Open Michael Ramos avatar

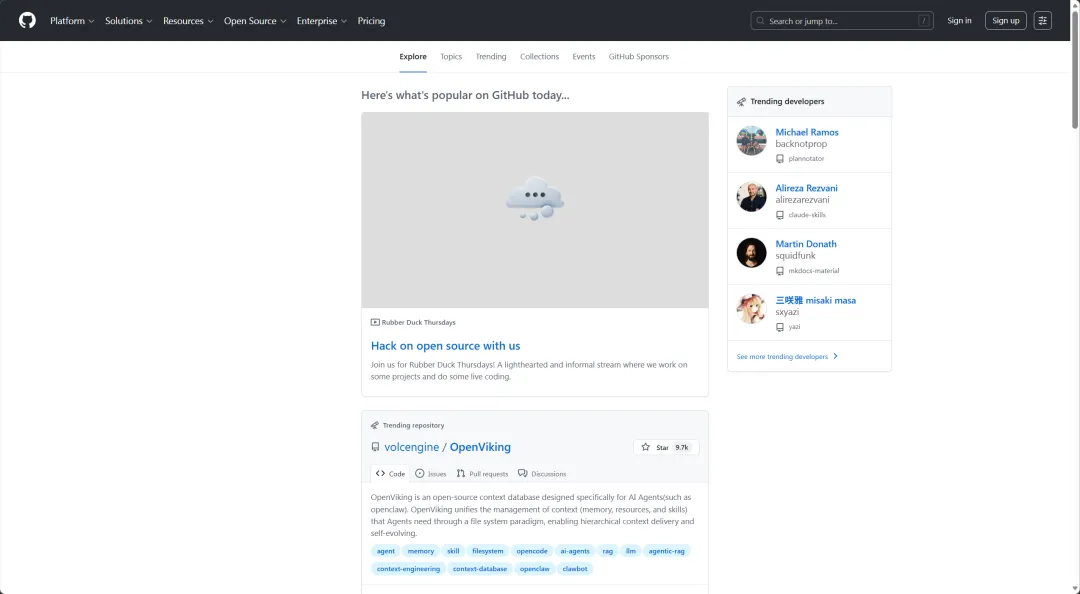[x=751, y=141]
